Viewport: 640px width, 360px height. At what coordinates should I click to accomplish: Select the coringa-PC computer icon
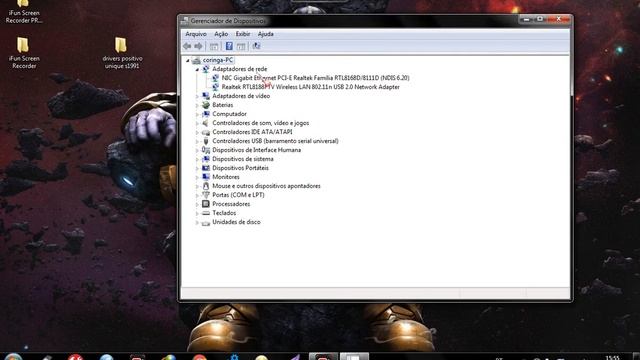click(x=196, y=60)
